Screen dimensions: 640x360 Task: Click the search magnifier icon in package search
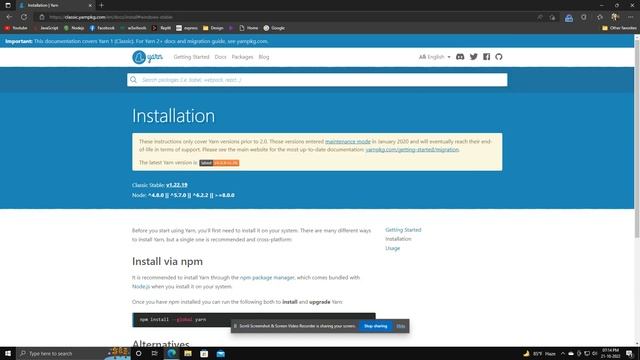[133, 80]
